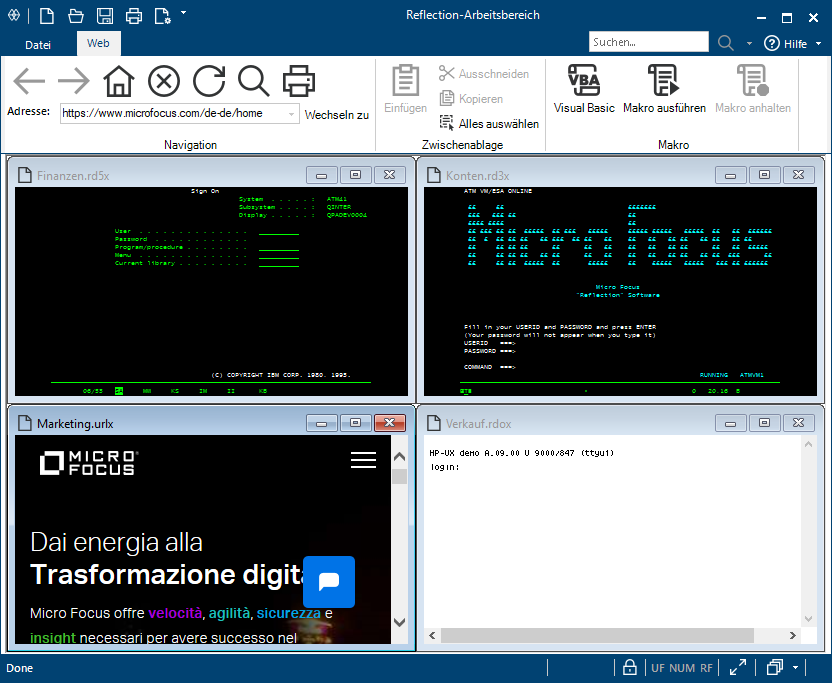Screen dimensions: 832x683
Task: Click Marketing scrollbar down arrow
Action: point(400,622)
